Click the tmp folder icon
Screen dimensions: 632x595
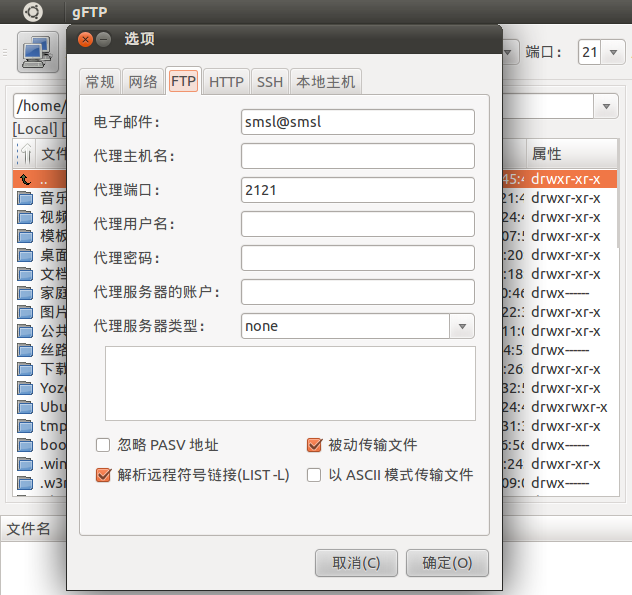tap(25, 426)
